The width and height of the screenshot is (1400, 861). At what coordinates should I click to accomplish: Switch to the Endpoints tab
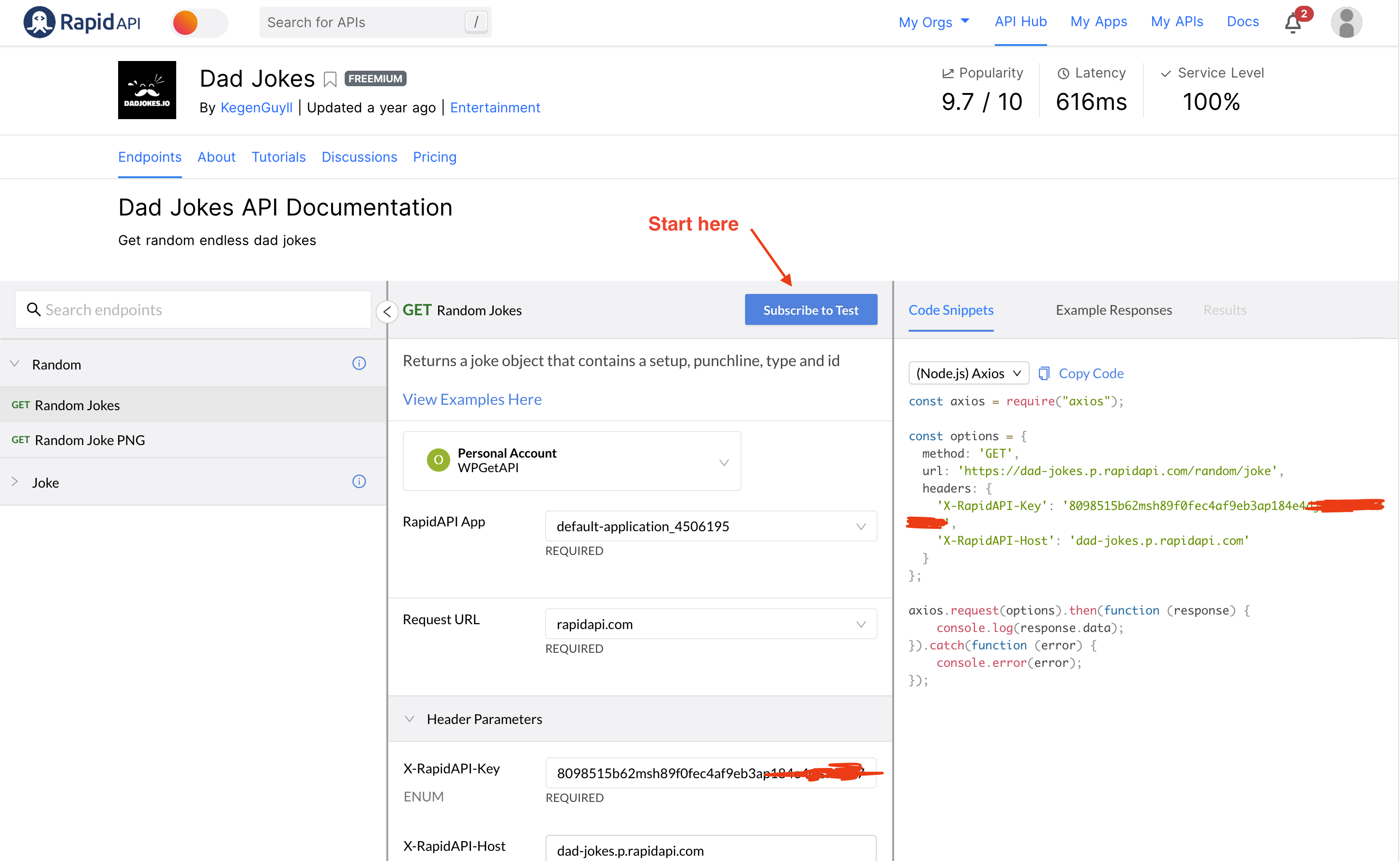150,157
